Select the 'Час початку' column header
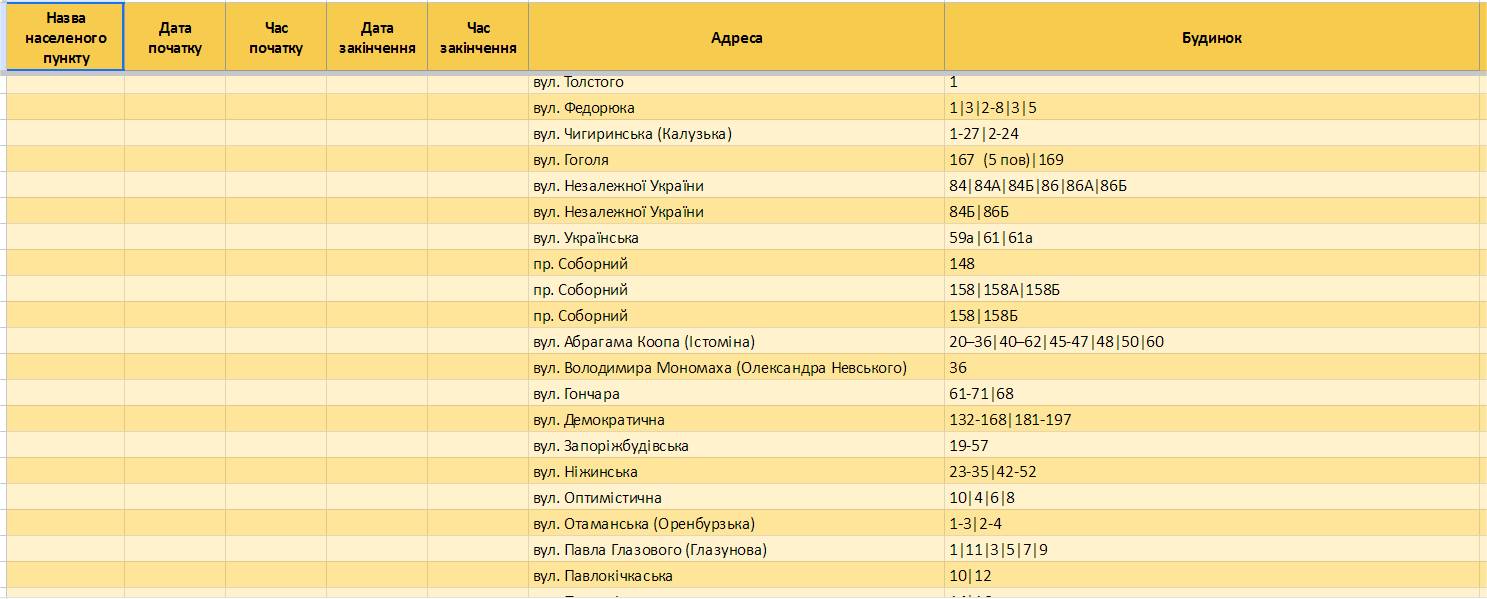 (276, 37)
